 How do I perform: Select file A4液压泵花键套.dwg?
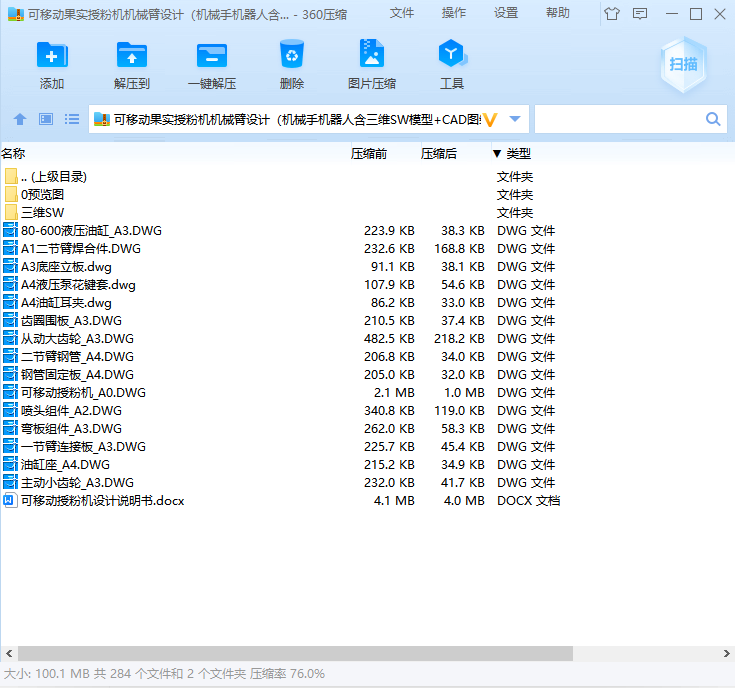[78, 284]
